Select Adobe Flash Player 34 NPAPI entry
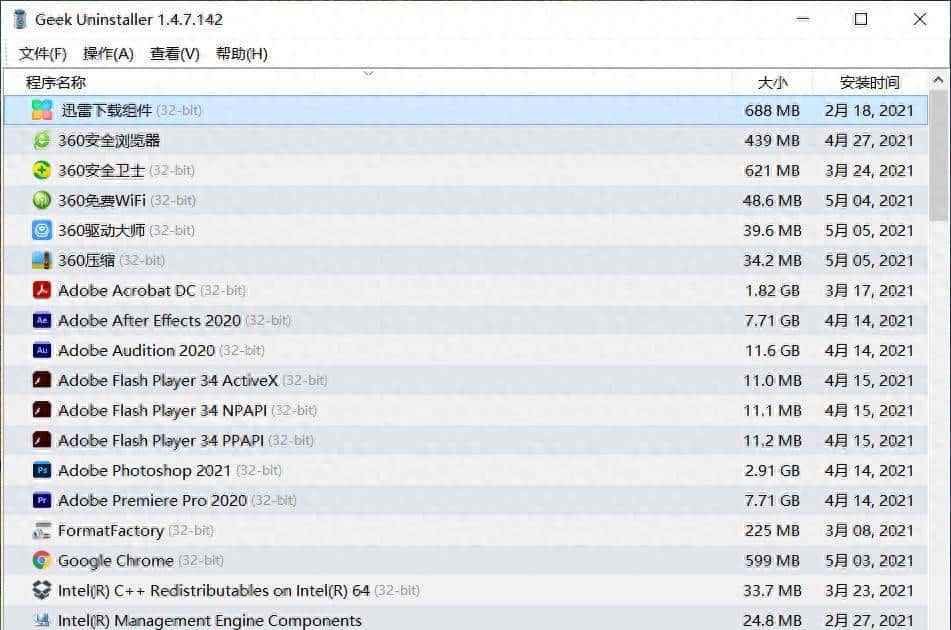The width and height of the screenshot is (951, 630). click(163, 411)
